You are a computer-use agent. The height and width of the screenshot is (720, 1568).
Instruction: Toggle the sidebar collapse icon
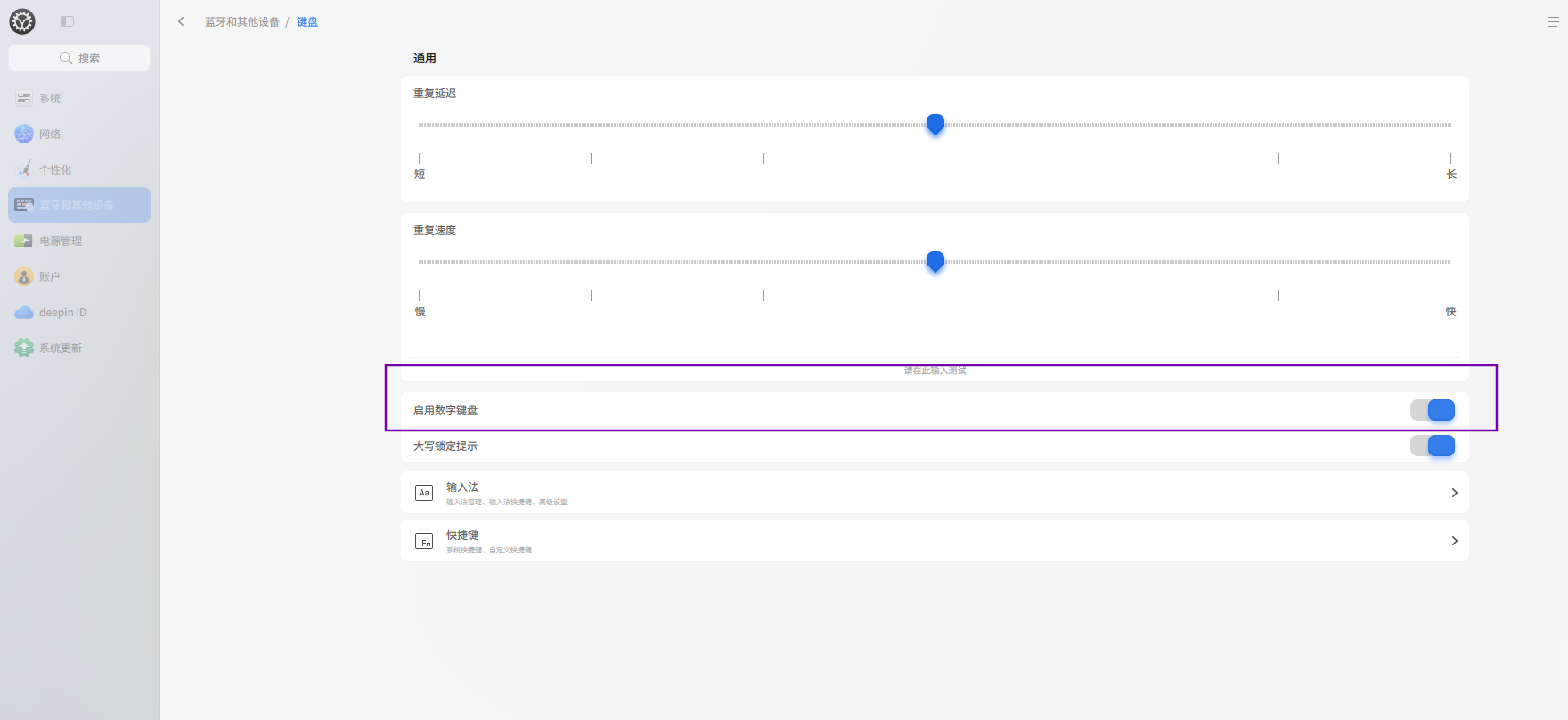point(68,21)
